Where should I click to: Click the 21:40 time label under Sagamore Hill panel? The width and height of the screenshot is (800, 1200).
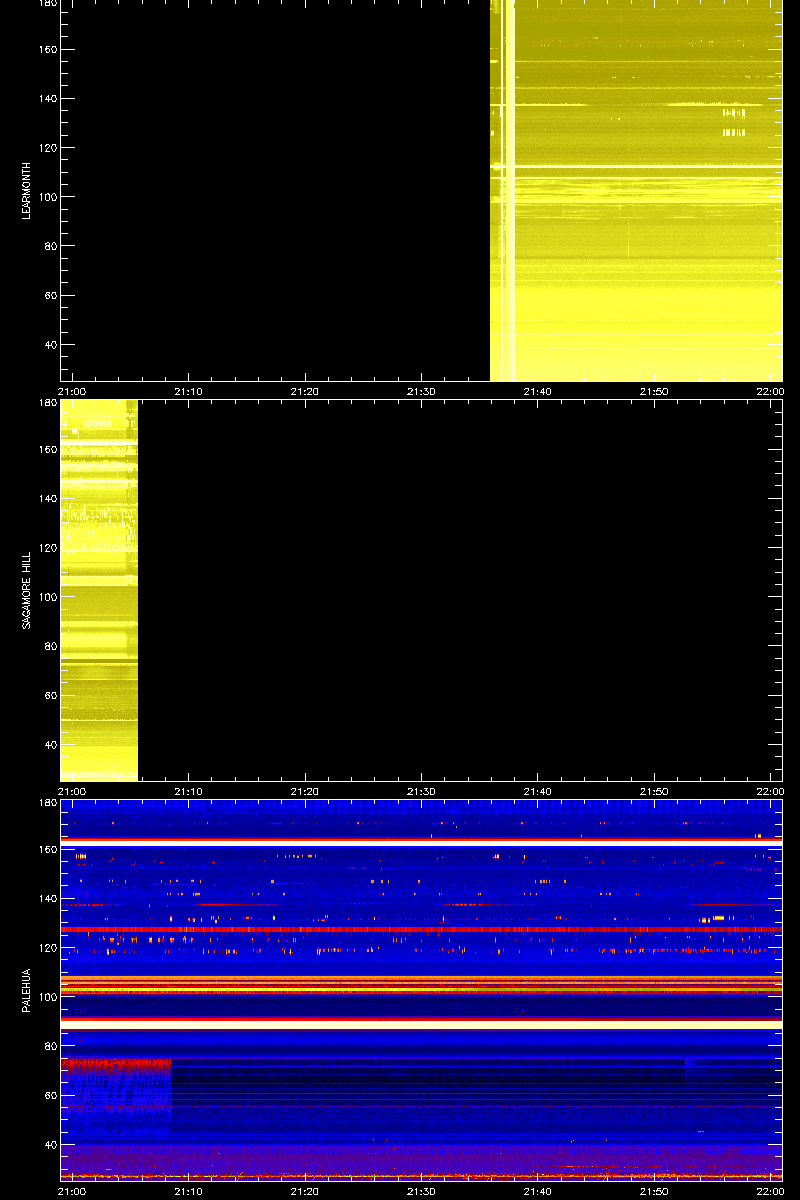(x=538, y=791)
